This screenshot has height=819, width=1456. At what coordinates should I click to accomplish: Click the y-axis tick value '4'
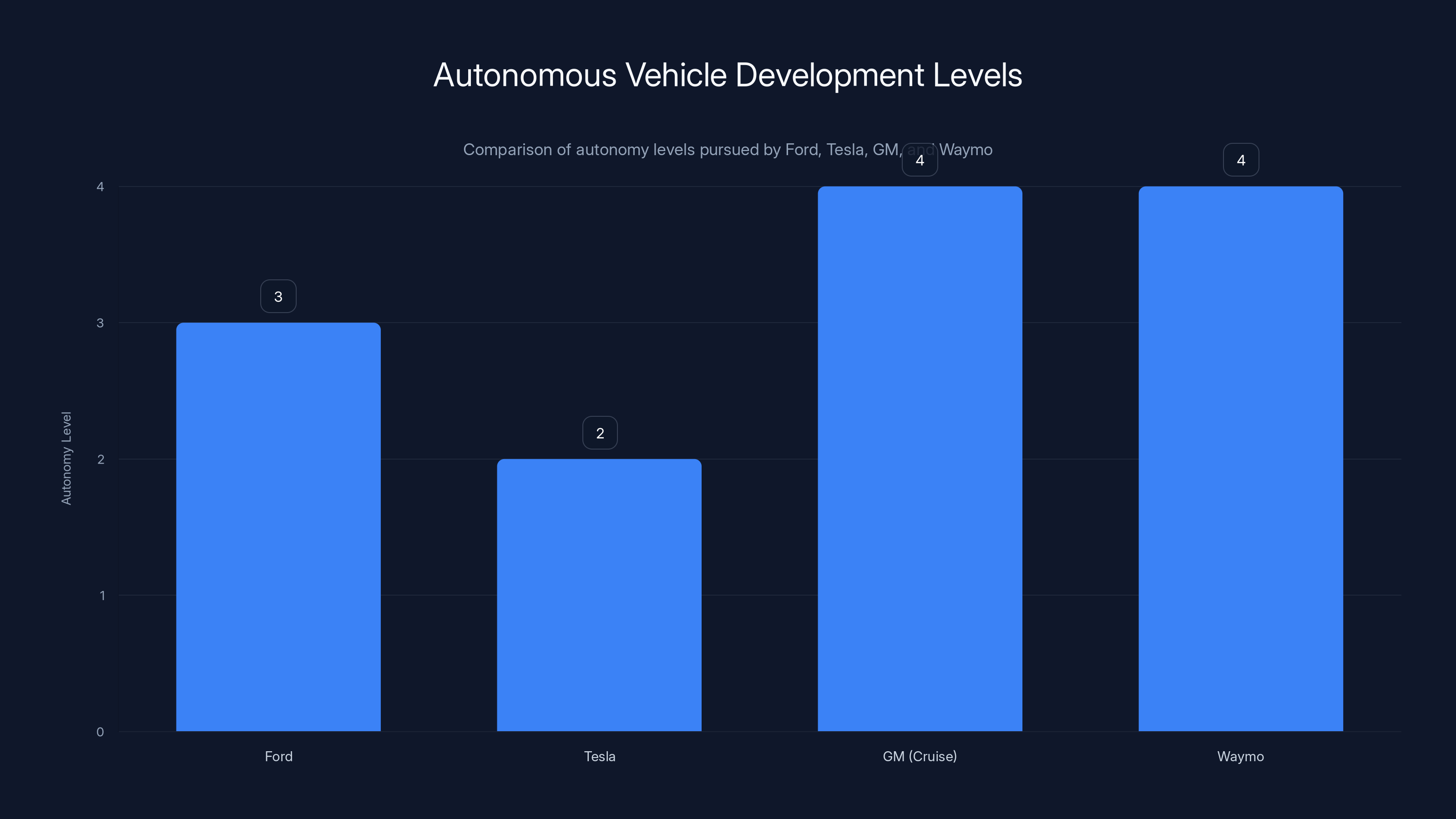pyautogui.click(x=102, y=187)
